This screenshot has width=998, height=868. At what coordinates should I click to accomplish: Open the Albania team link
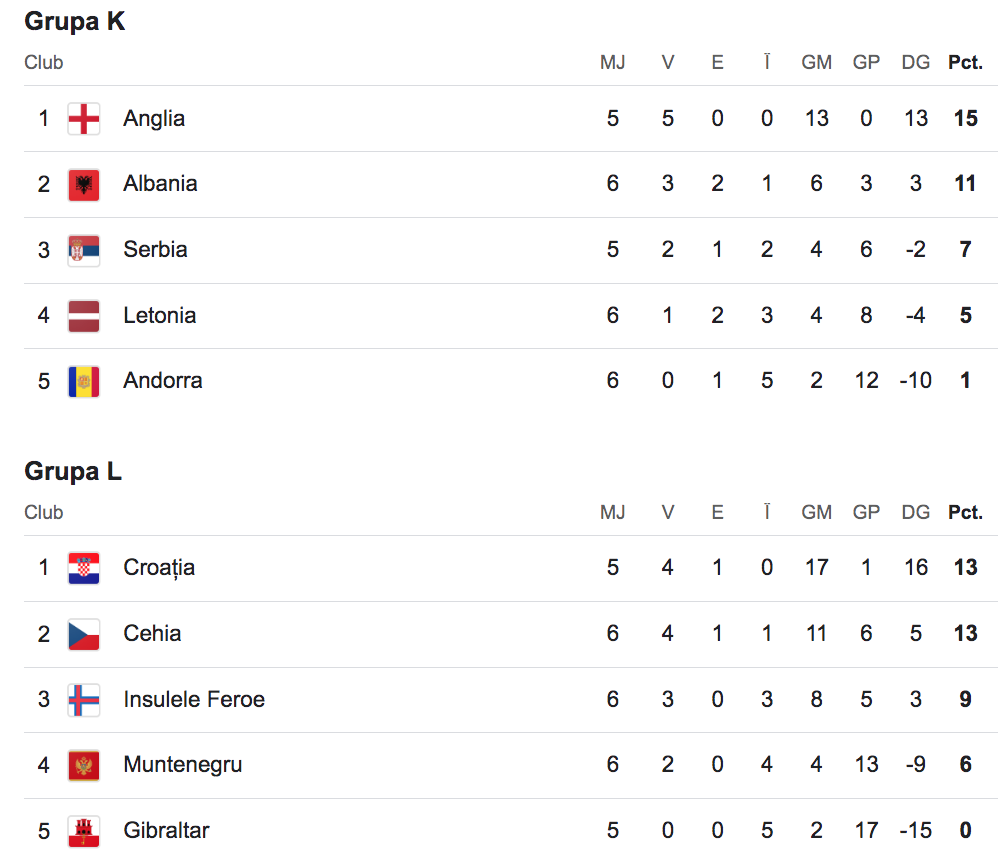pos(160,184)
